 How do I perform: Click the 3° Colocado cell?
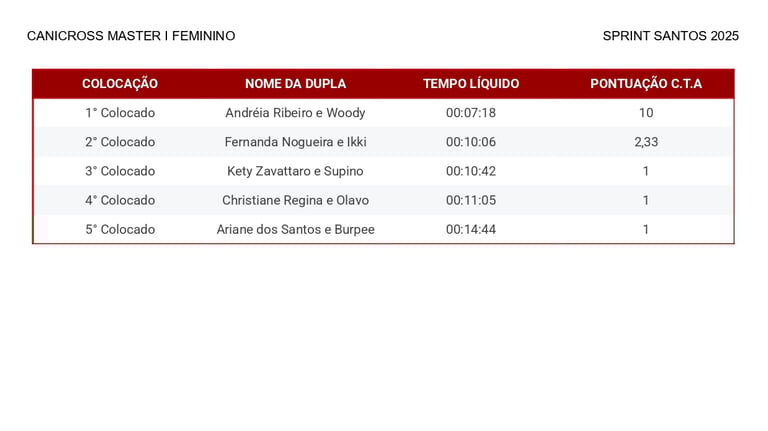point(120,171)
